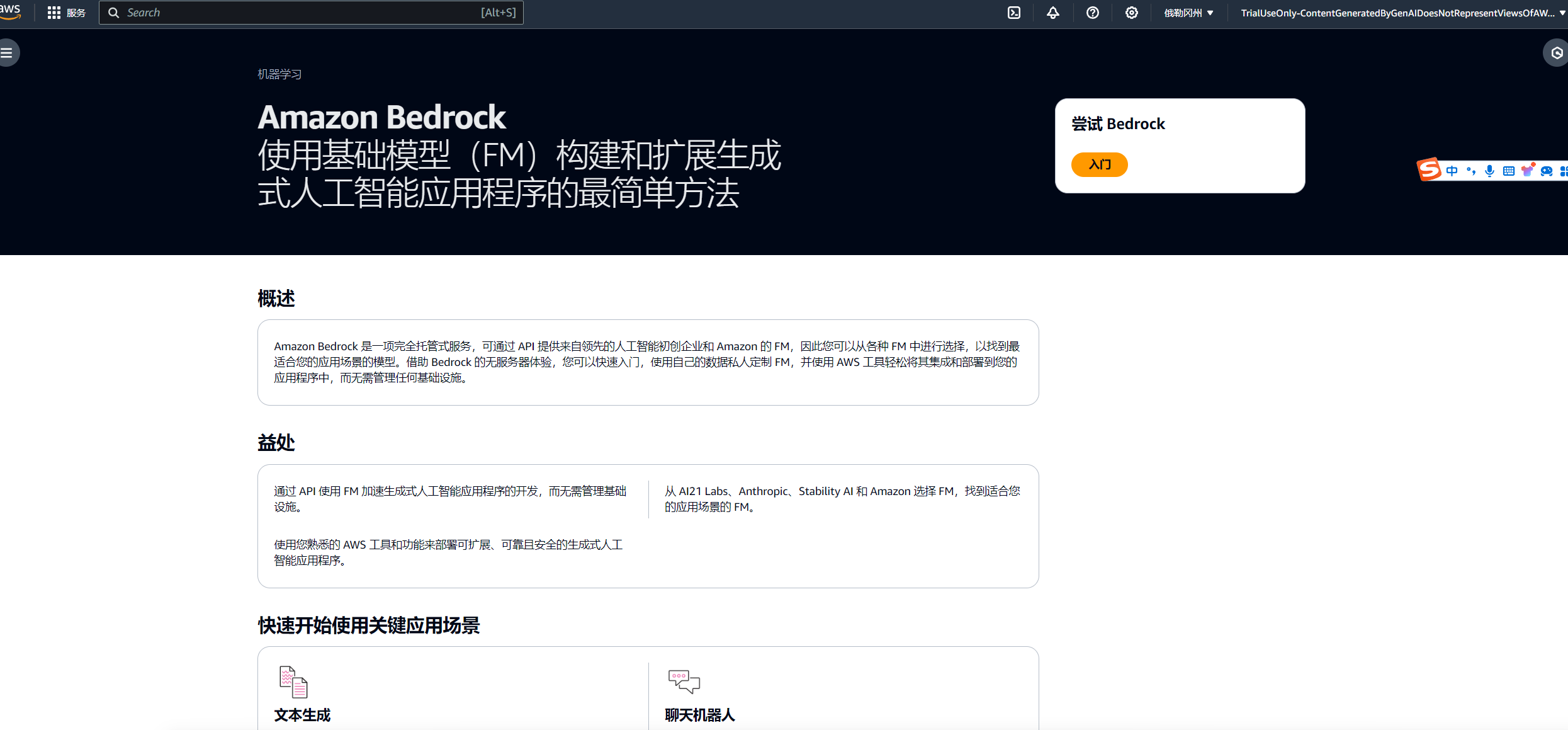The height and width of the screenshot is (730, 1568).
Task: Open the settings gear icon
Action: click(1132, 13)
